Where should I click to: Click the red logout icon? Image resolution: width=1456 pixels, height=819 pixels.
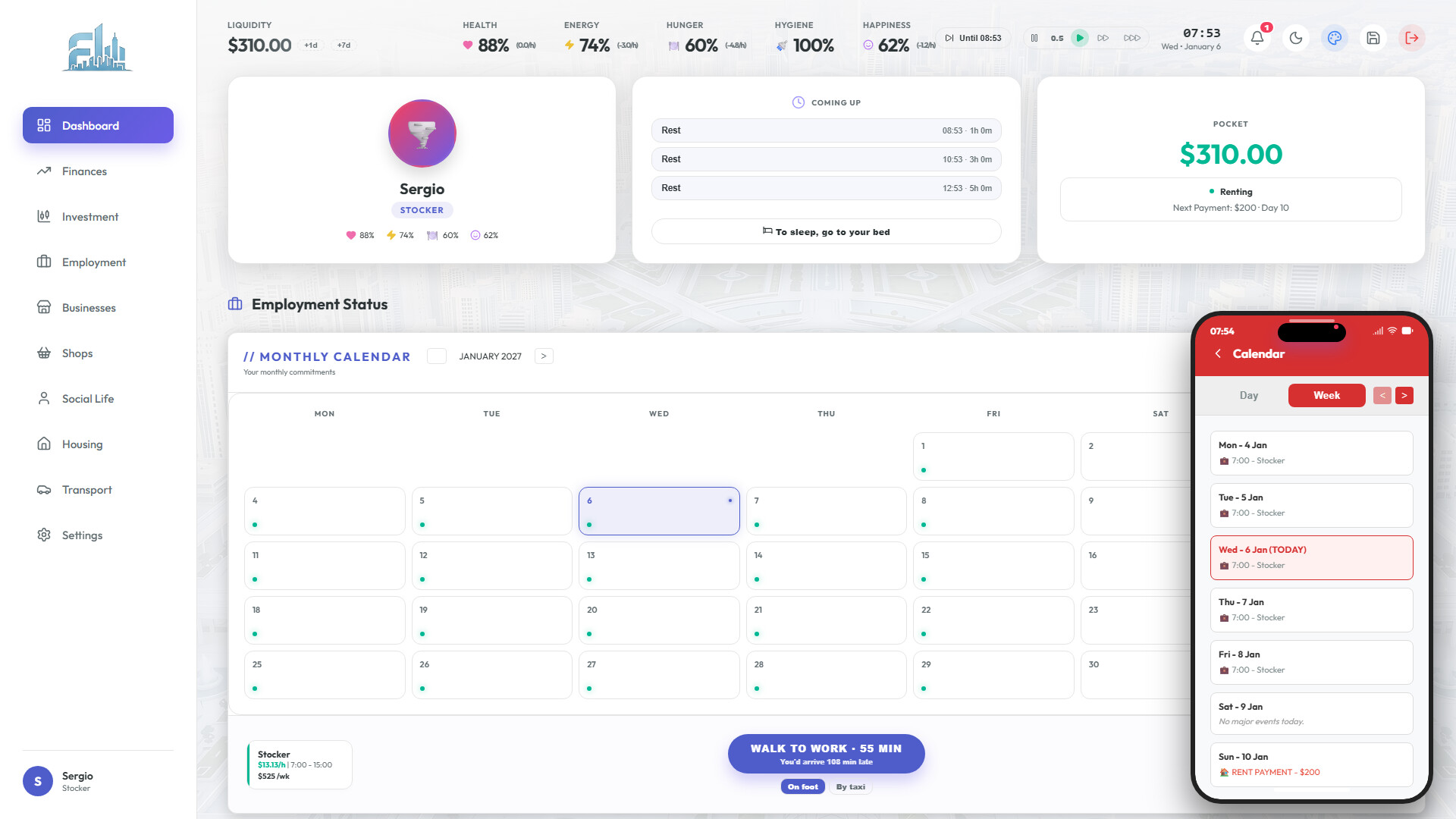(1412, 38)
